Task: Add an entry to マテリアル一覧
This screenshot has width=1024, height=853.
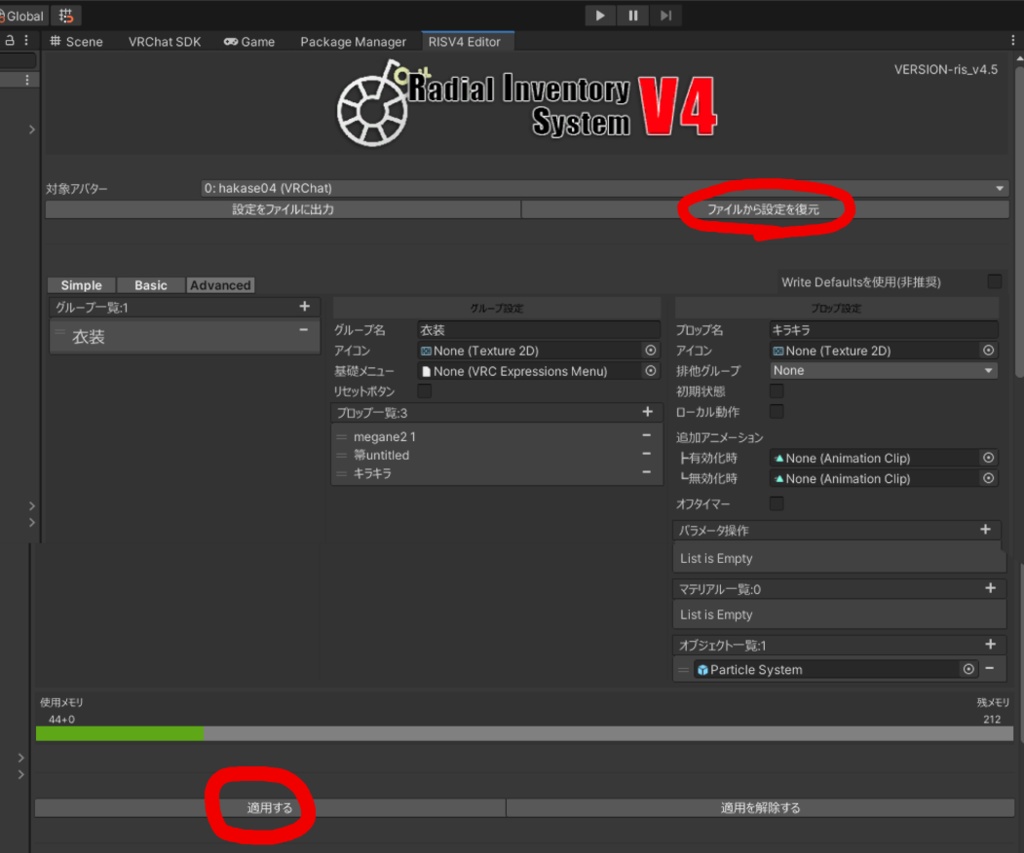Action: click(990, 588)
